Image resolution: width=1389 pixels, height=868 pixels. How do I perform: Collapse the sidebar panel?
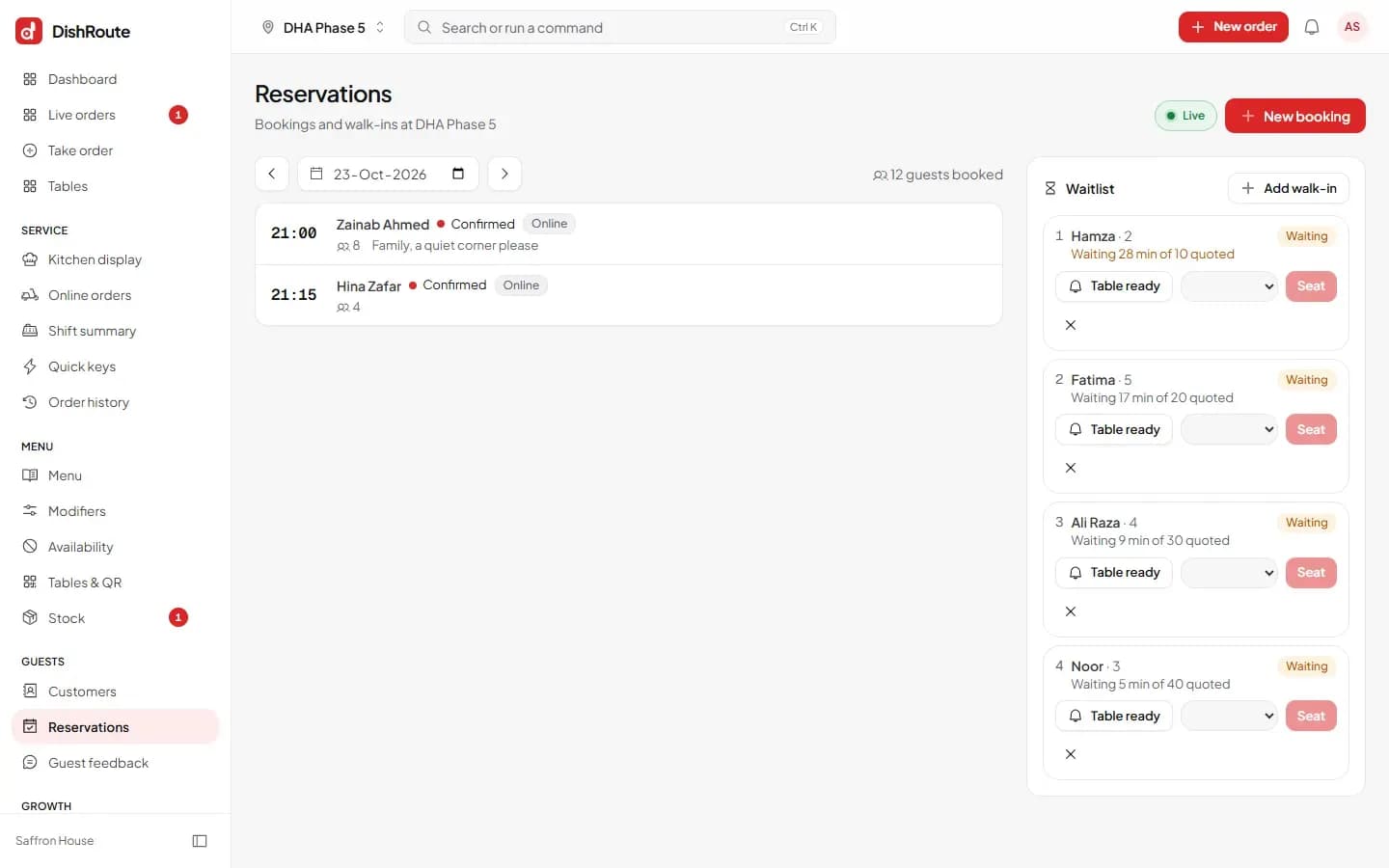point(200,841)
